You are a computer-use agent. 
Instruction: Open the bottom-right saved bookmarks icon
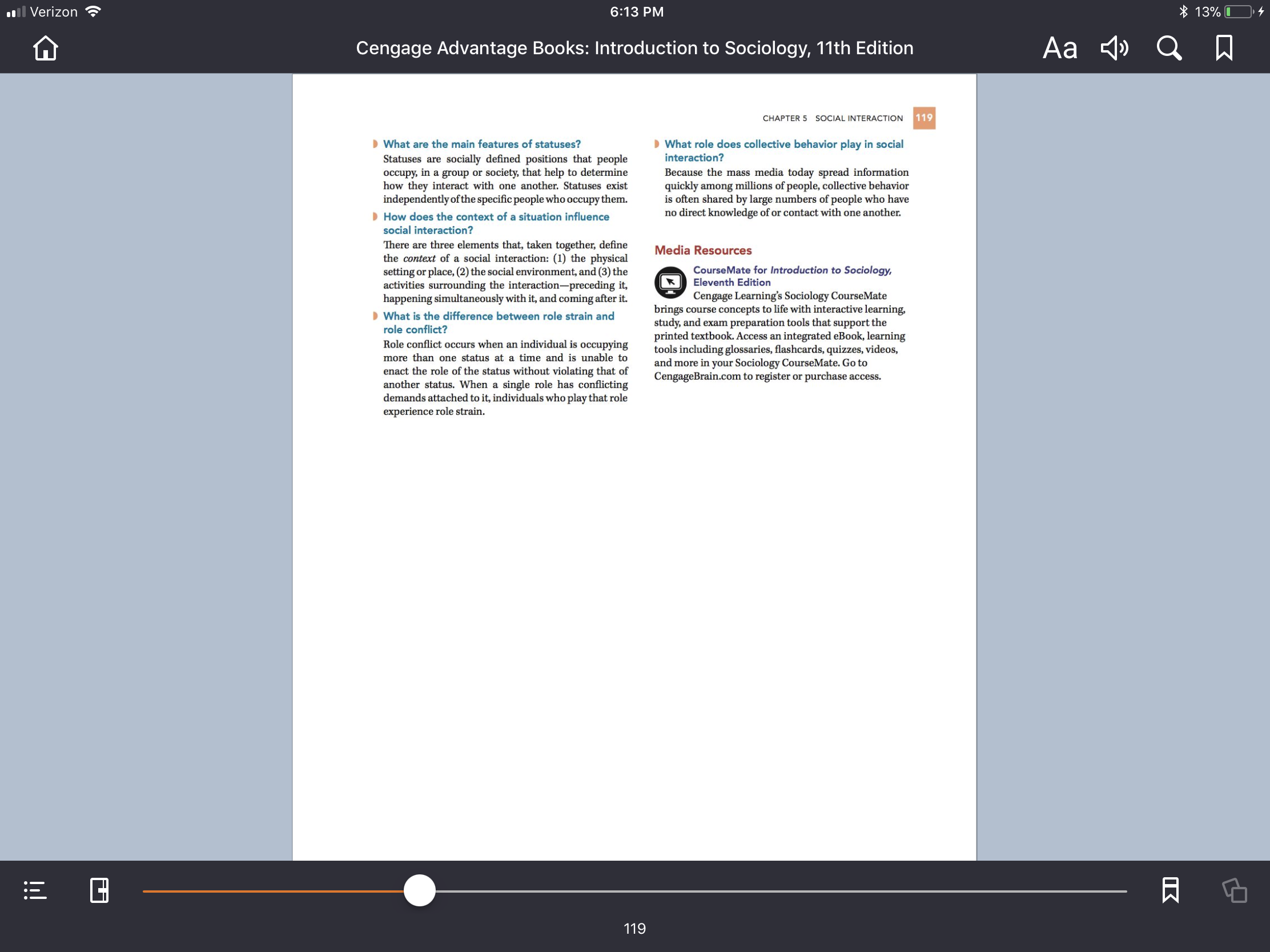(x=1170, y=890)
